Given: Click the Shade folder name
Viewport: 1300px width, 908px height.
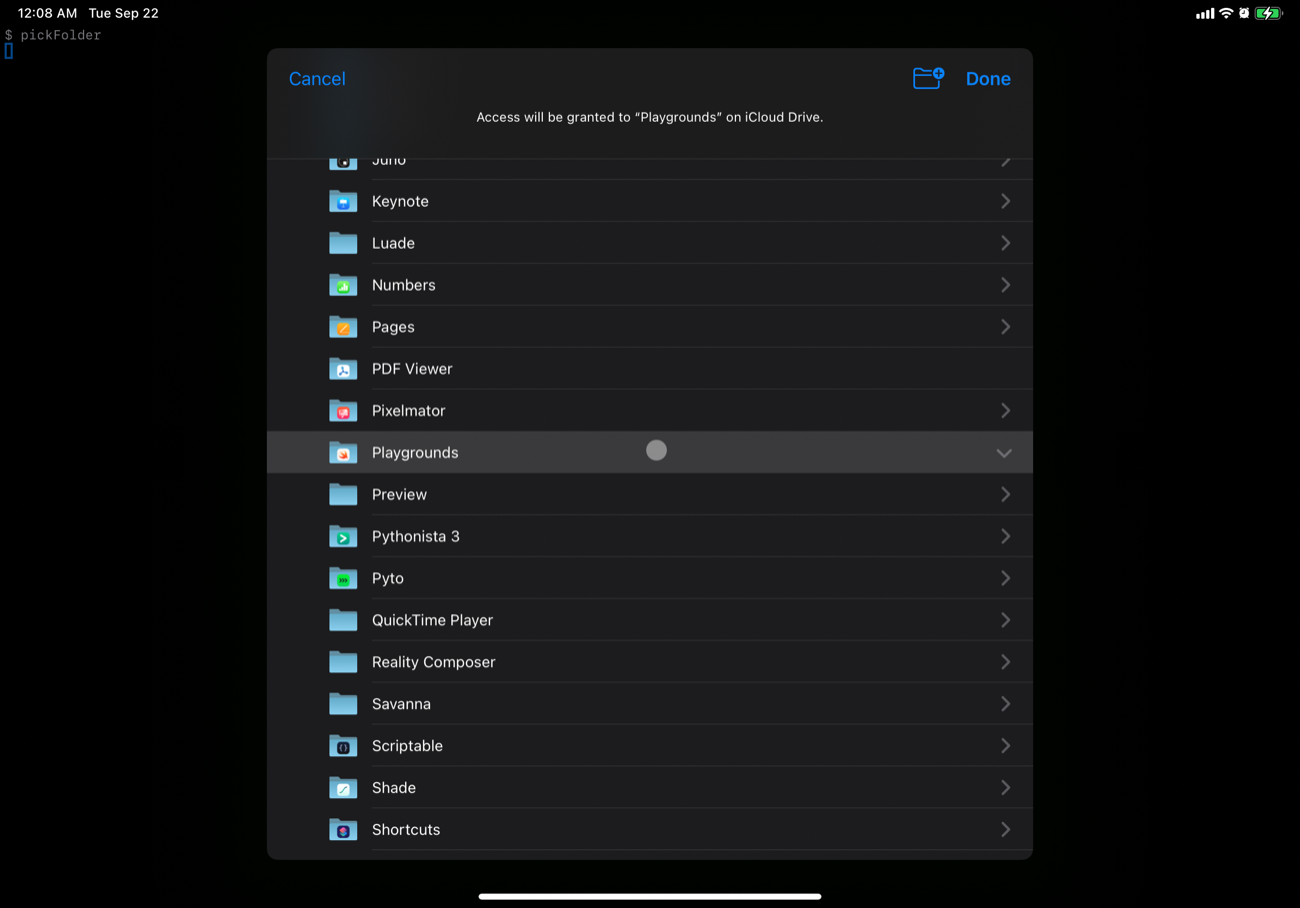Looking at the screenshot, I should click(x=394, y=789).
